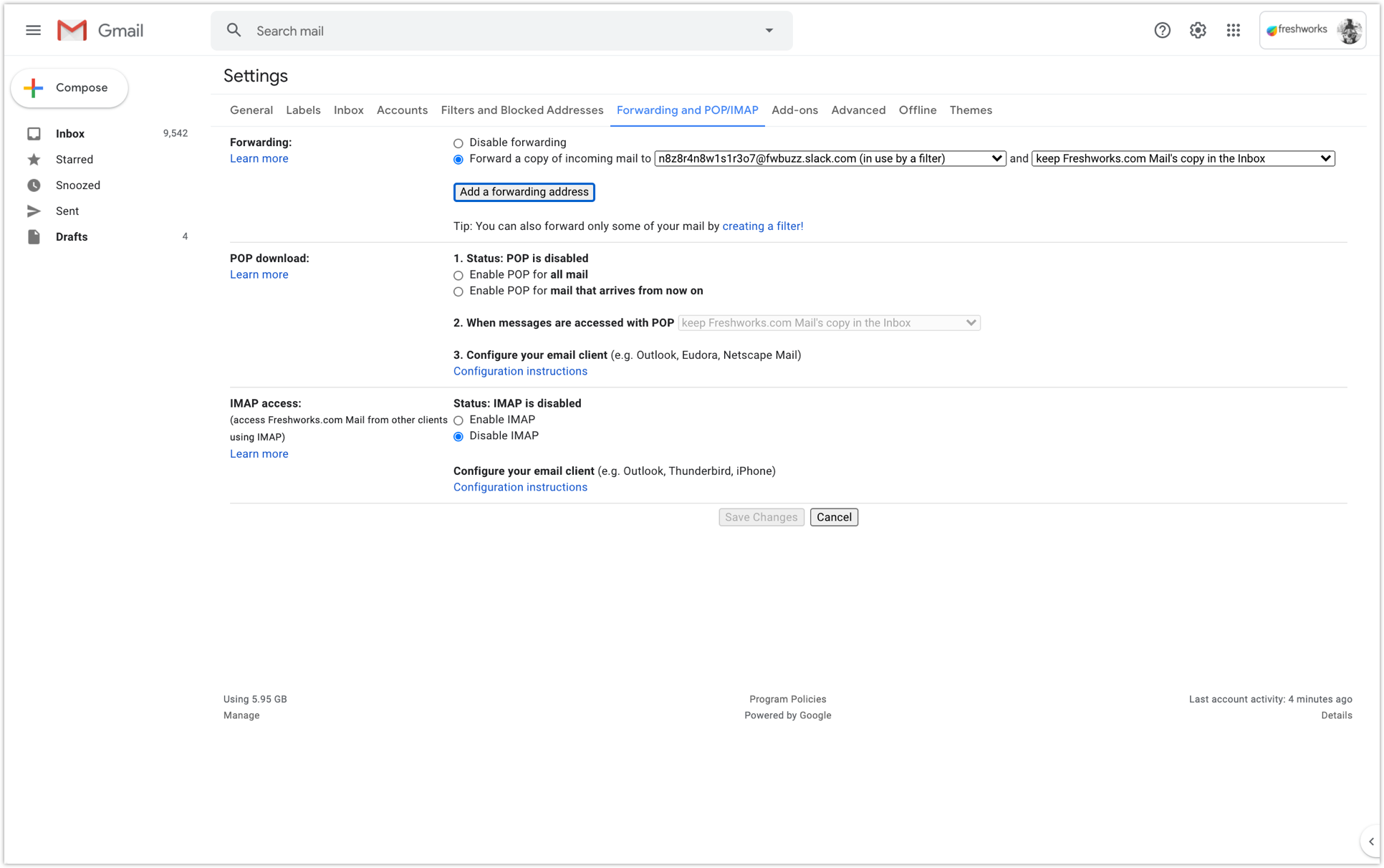Select the Disable forwarding radio button
This screenshot has width=1384, height=868.
(x=458, y=143)
